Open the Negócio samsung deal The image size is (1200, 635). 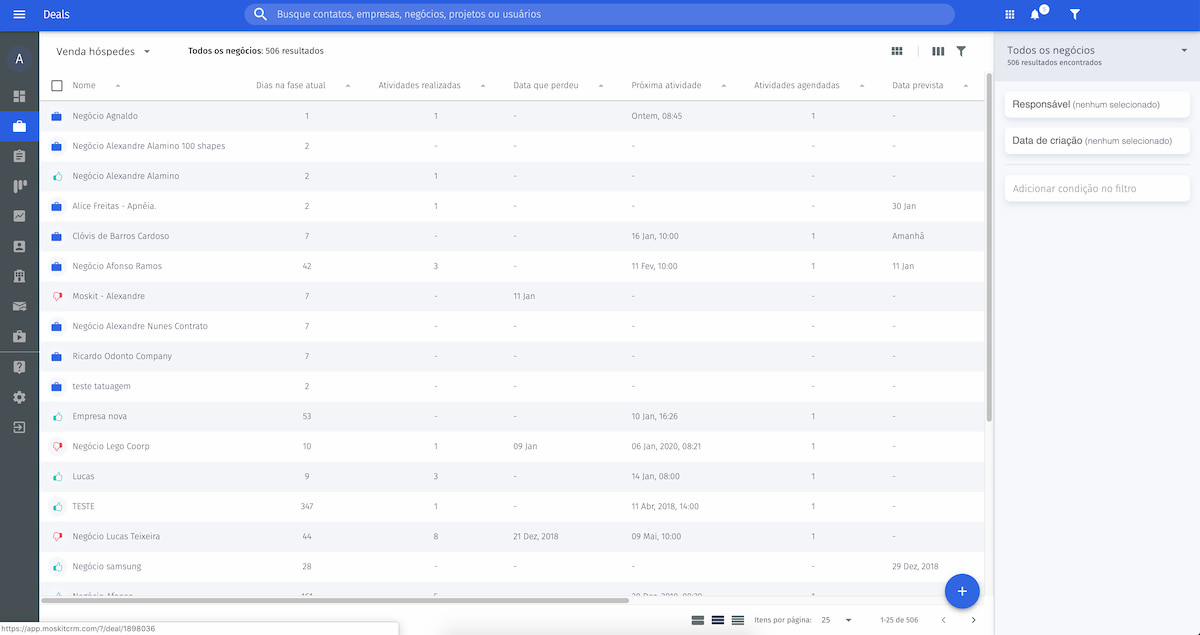point(107,566)
